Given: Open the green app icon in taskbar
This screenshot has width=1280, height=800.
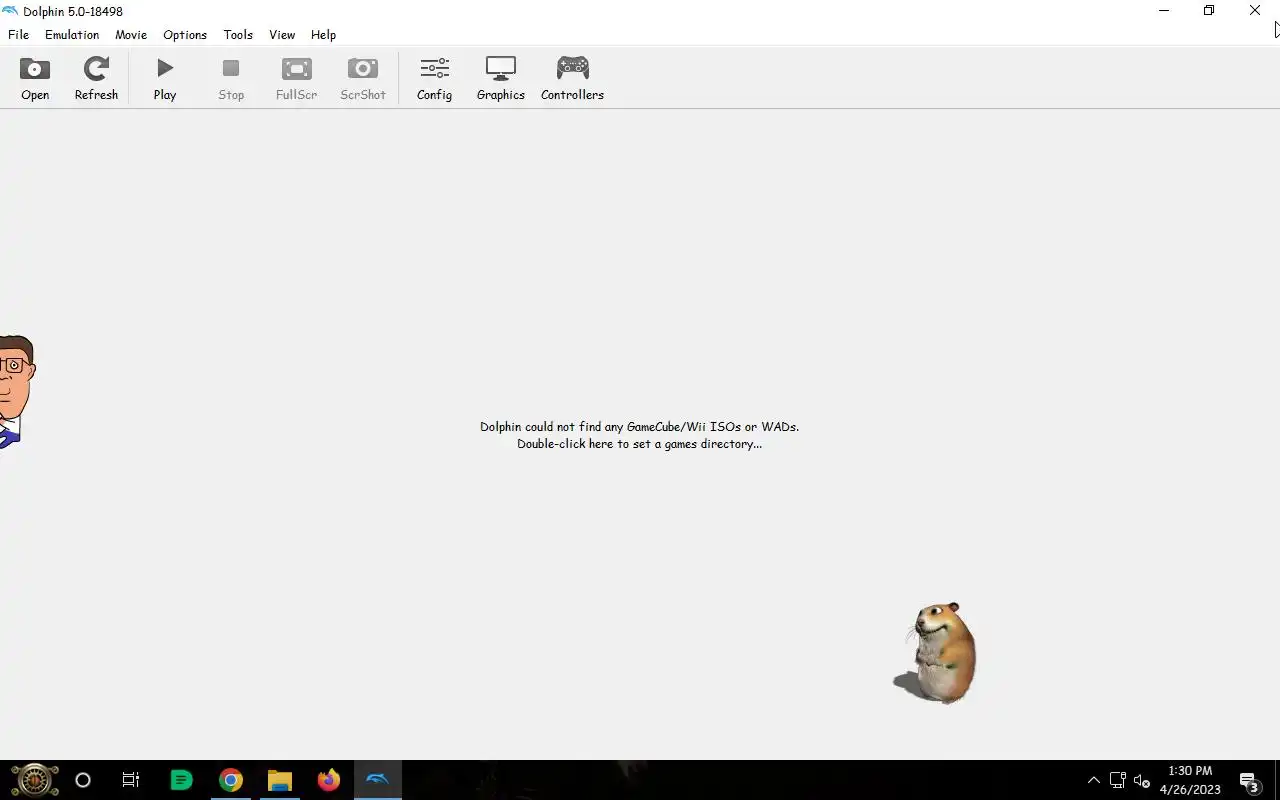Looking at the screenshot, I should point(181,780).
